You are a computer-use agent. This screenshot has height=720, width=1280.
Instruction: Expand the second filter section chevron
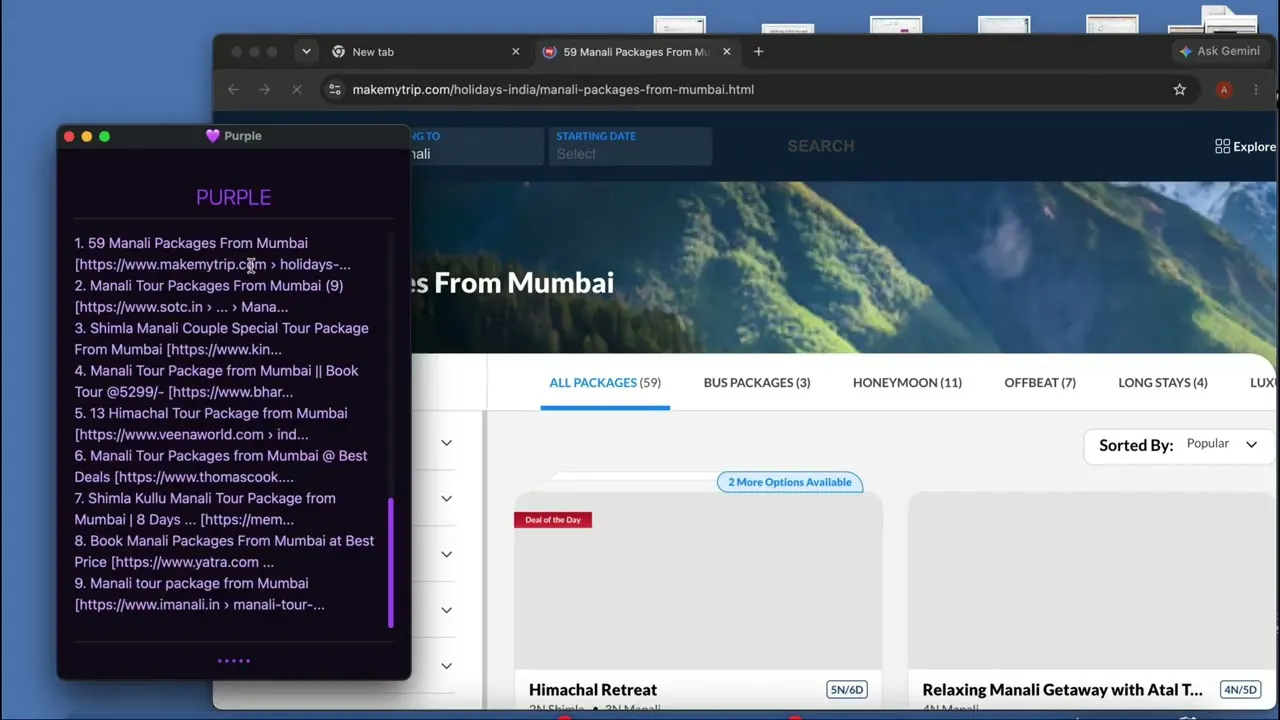(446, 498)
